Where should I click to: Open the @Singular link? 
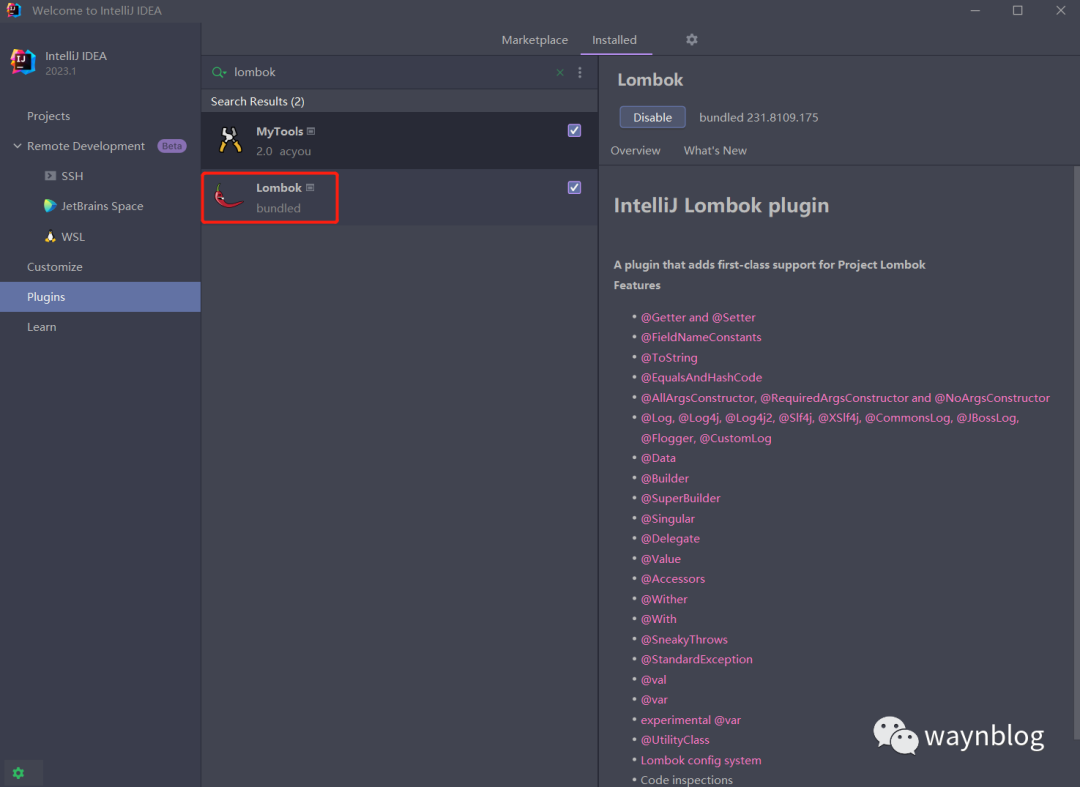point(667,519)
